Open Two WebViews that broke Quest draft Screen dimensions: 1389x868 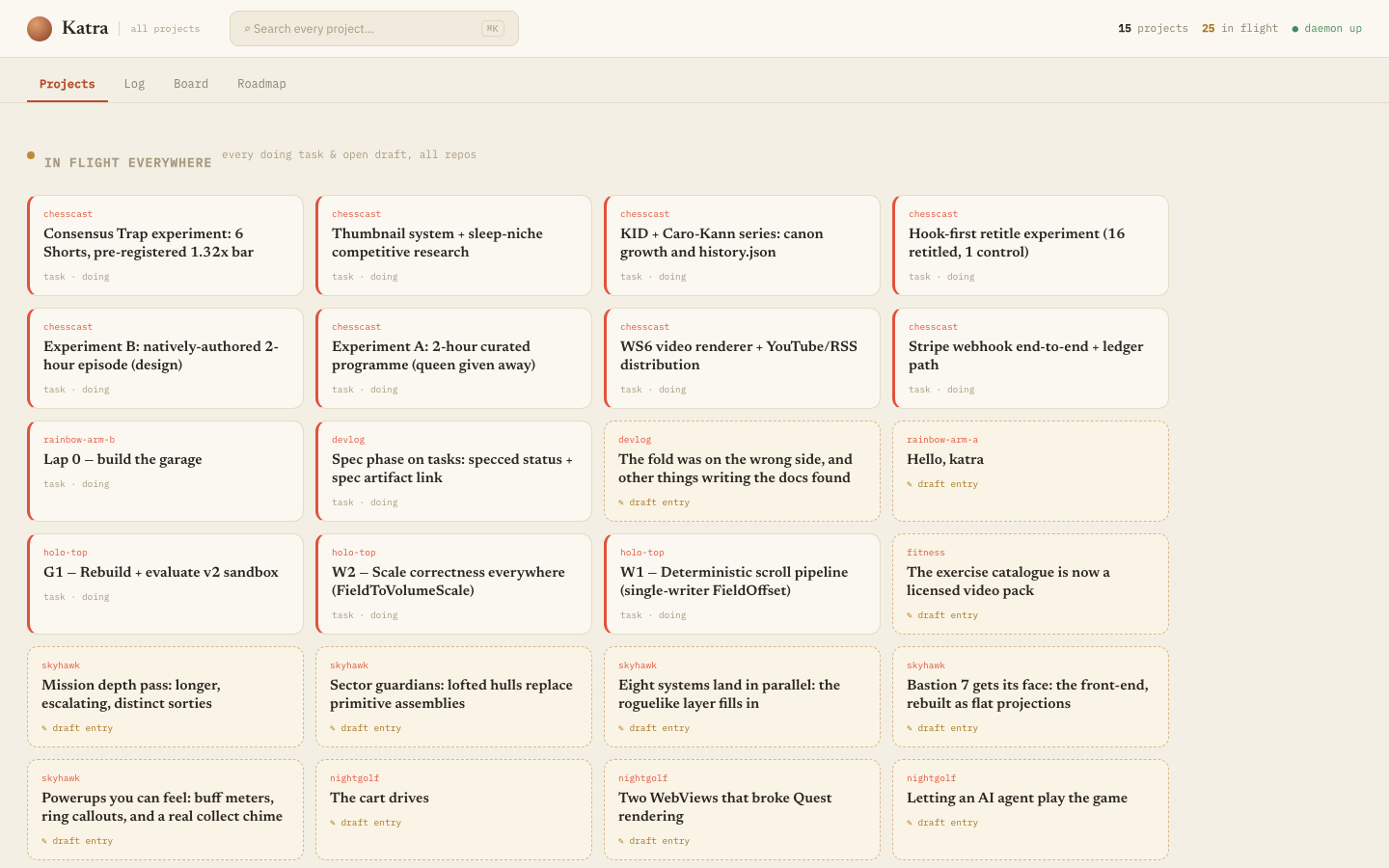click(742, 809)
